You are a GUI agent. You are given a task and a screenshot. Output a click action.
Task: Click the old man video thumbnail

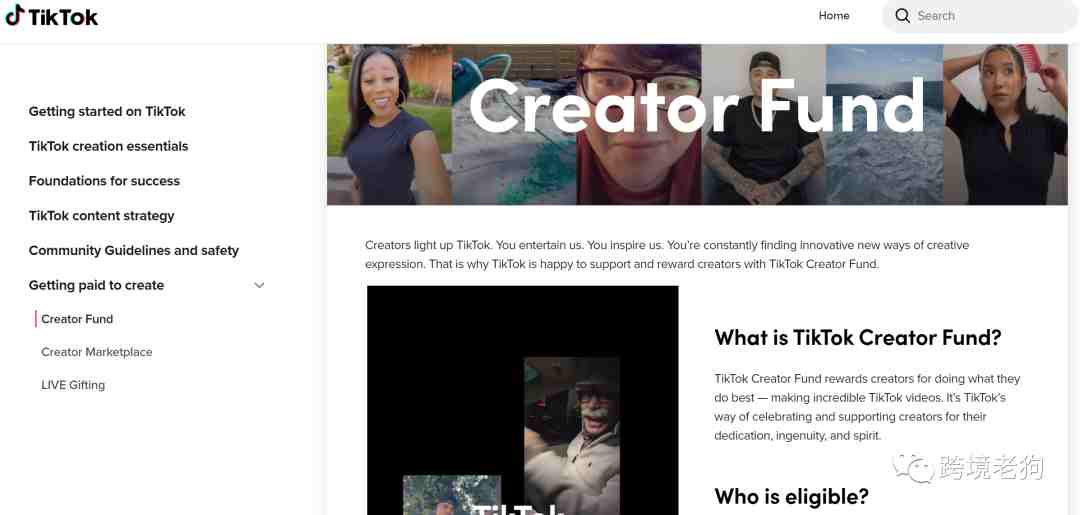(572, 436)
